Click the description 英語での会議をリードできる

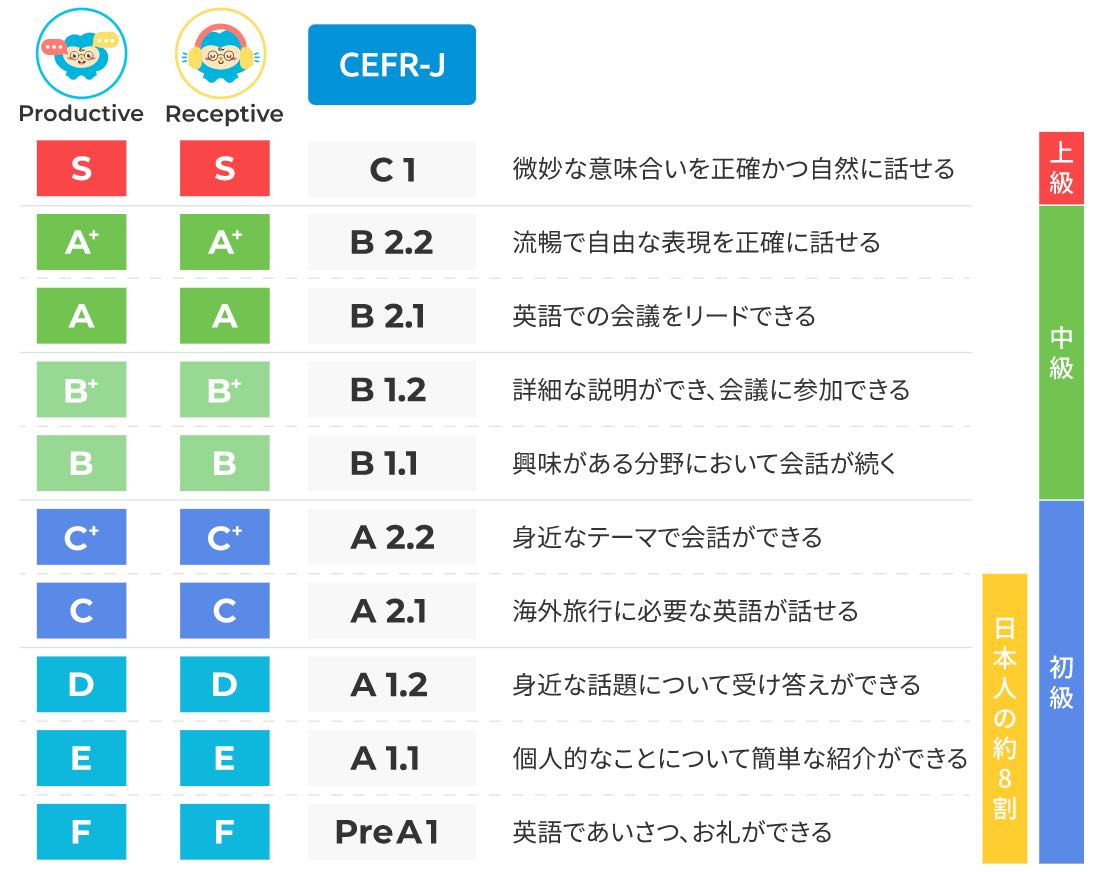point(664,316)
